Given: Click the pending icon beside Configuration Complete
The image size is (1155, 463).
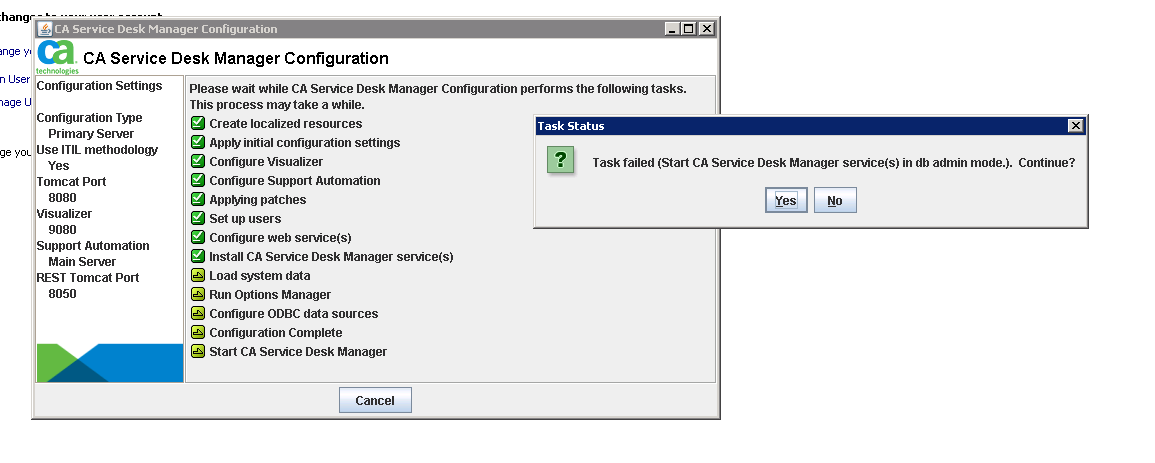Looking at the screenshot, I should pyautogui.click(x=197, y=332).
